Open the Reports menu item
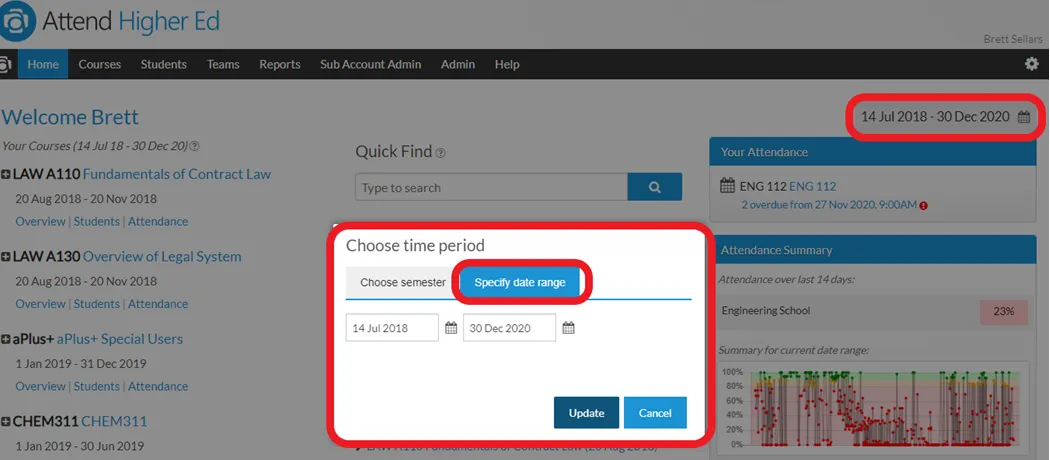1050x460 pixels. click(x=280, y=64)
